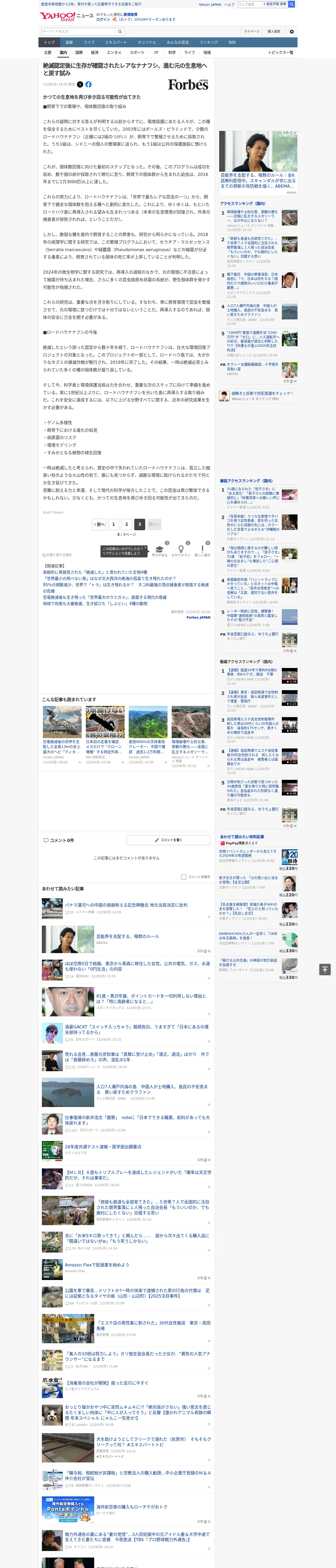Open the settings gear icon
This screenshot has height=1568, width=336.
292,32
